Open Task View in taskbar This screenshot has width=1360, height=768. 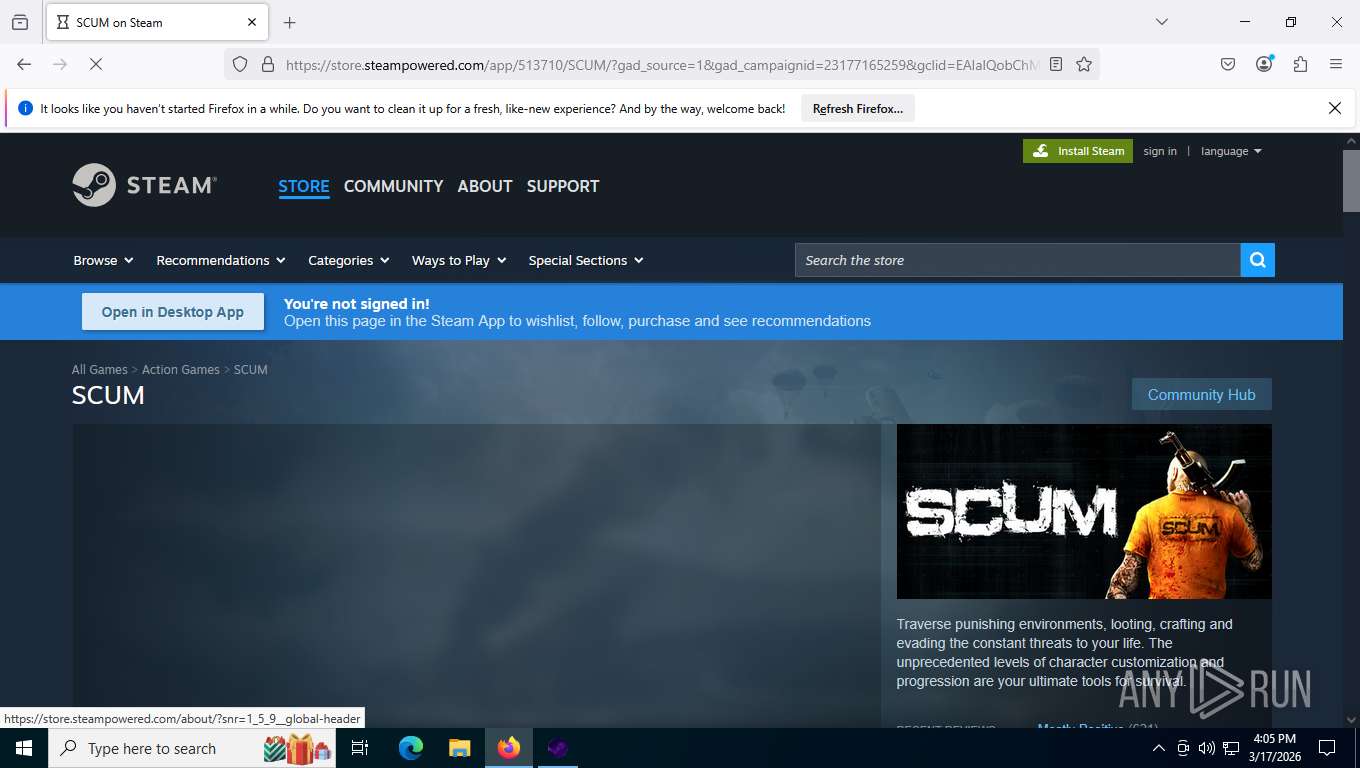(x=360, y=748)
